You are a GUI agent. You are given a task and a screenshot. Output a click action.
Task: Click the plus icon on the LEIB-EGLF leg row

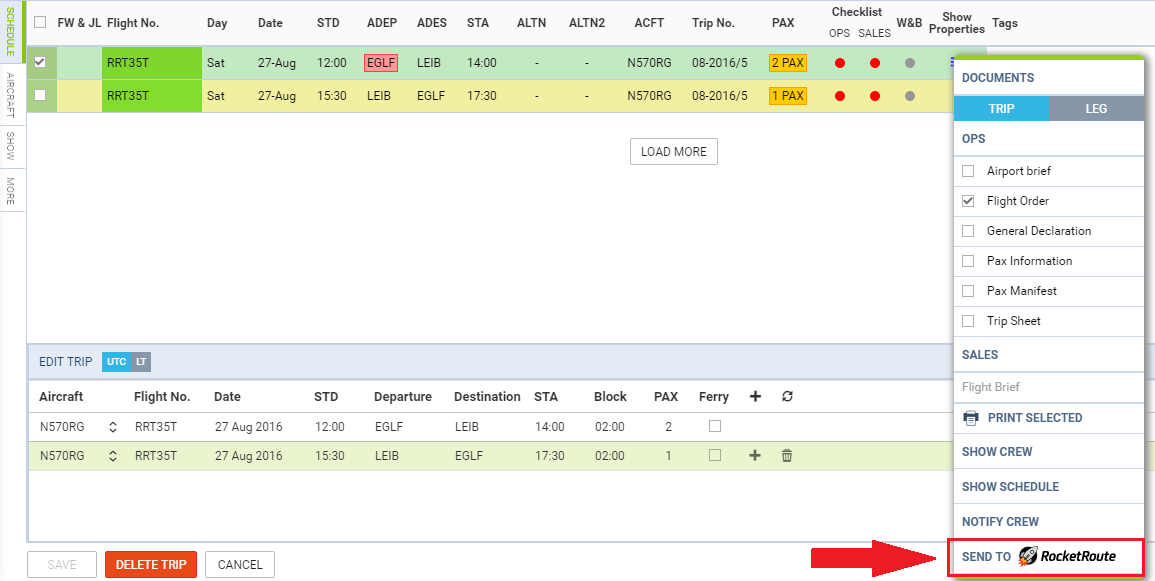tap(755, 456)
